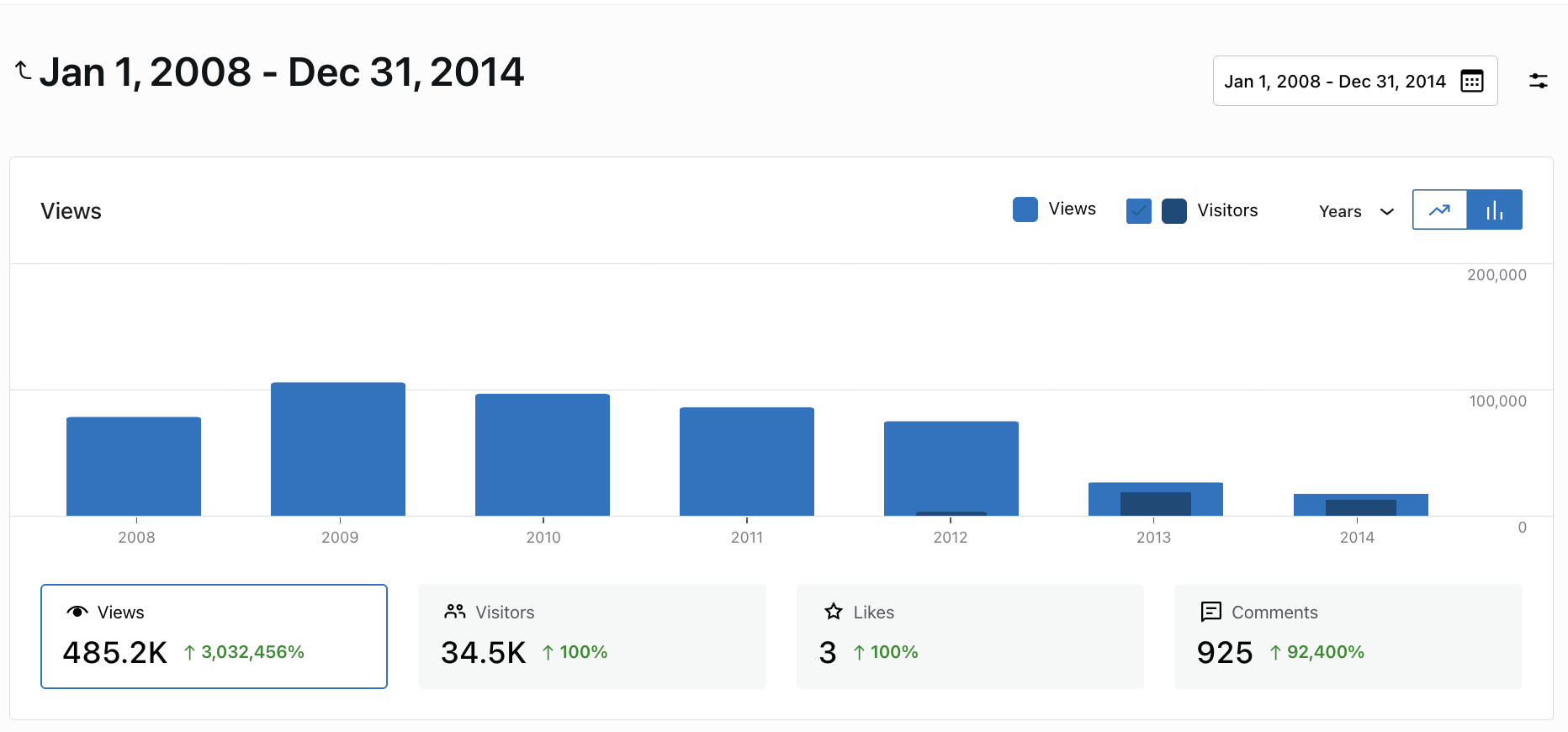Click the light blue Views legend swatch
Viewport: 1568px width, 732px height.
[x=1025, y=210]
